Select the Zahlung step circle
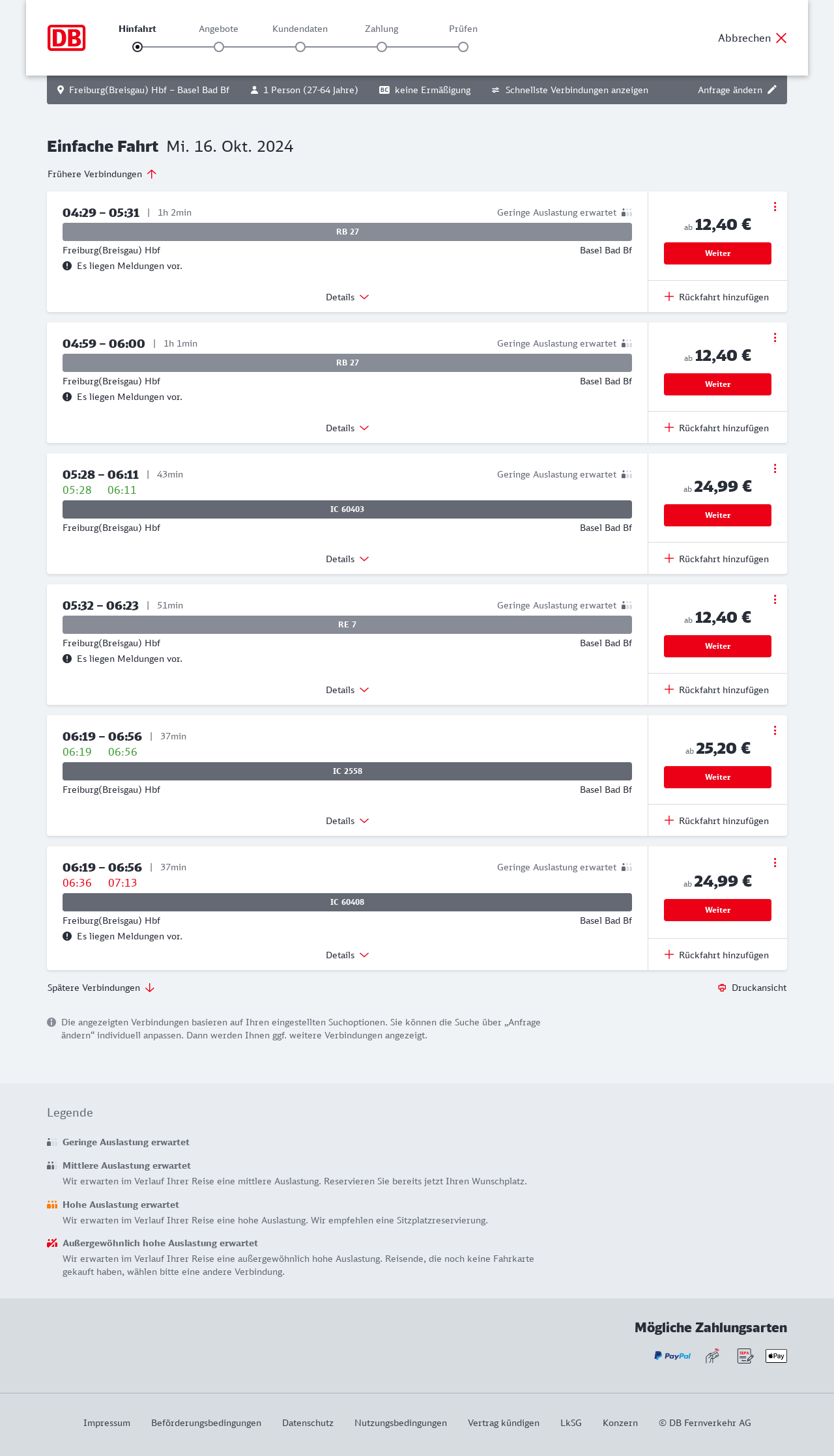The image size is (834, 1456). (x=382, y=47)
